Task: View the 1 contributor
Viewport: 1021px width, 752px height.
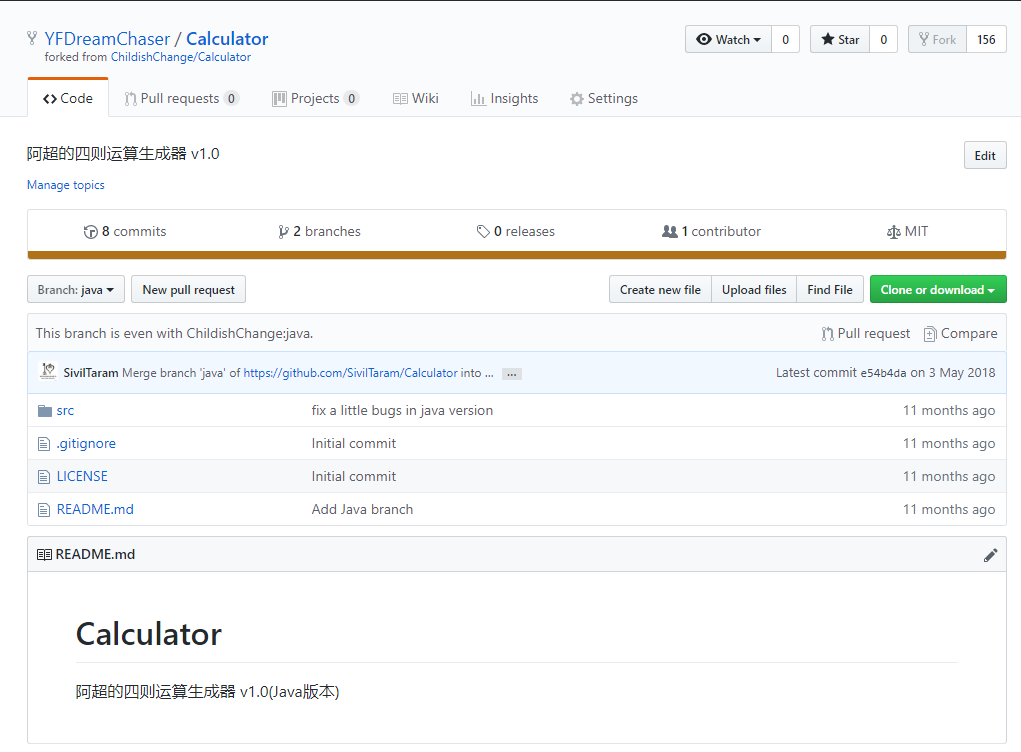Action: pos(711,232)
